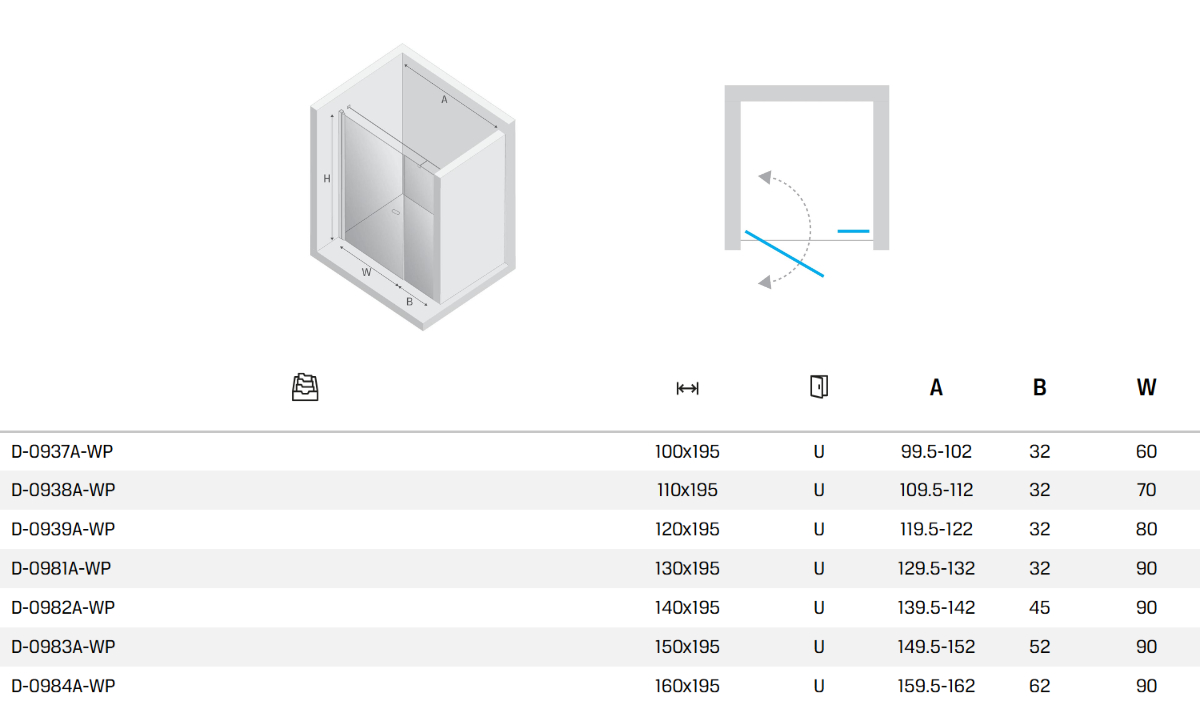The image size is (1200, 709).
Task: Select product code D-0983A-WP
Action: pos(63,647)
